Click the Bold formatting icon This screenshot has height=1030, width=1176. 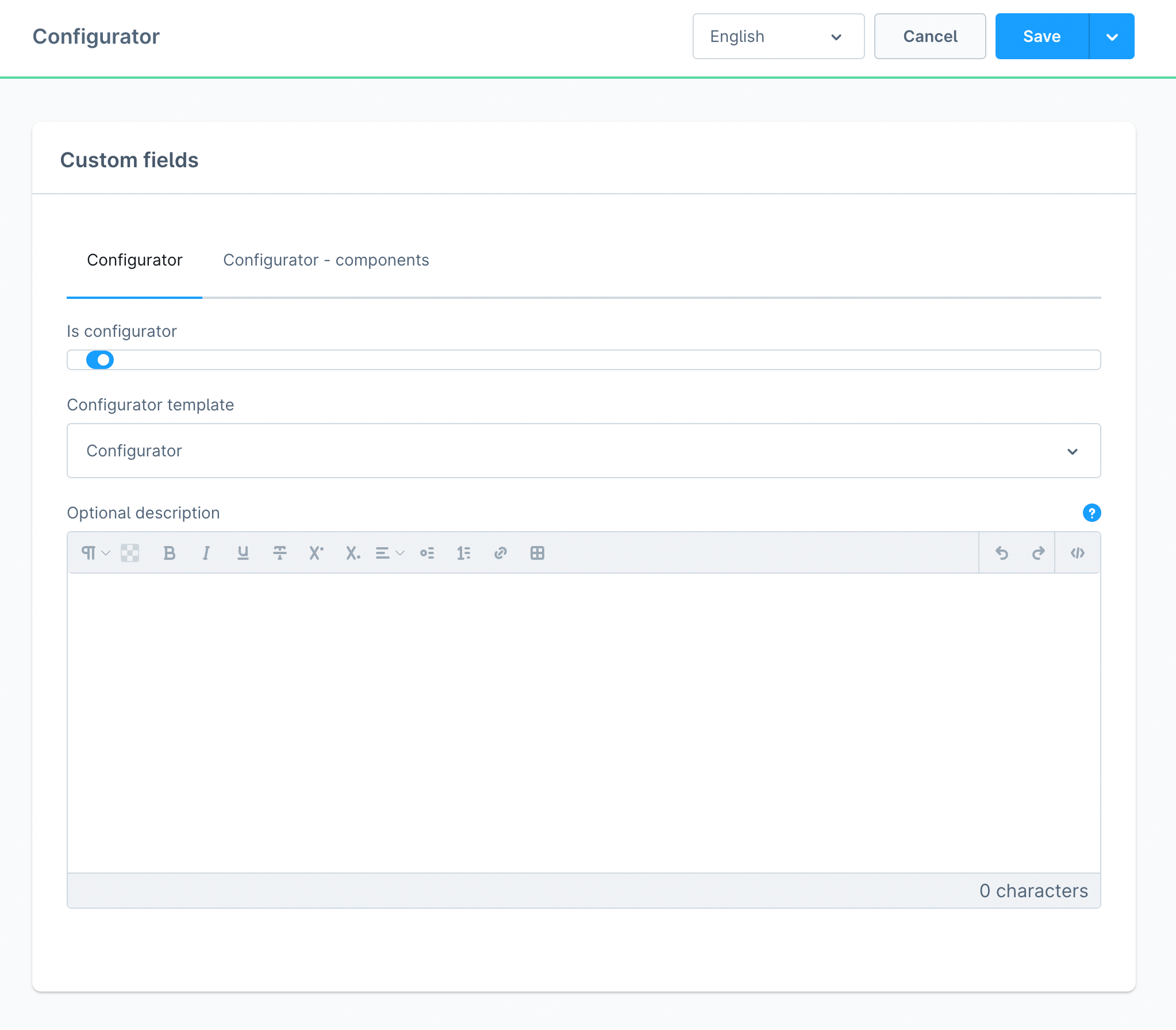(x=169, y=552)
